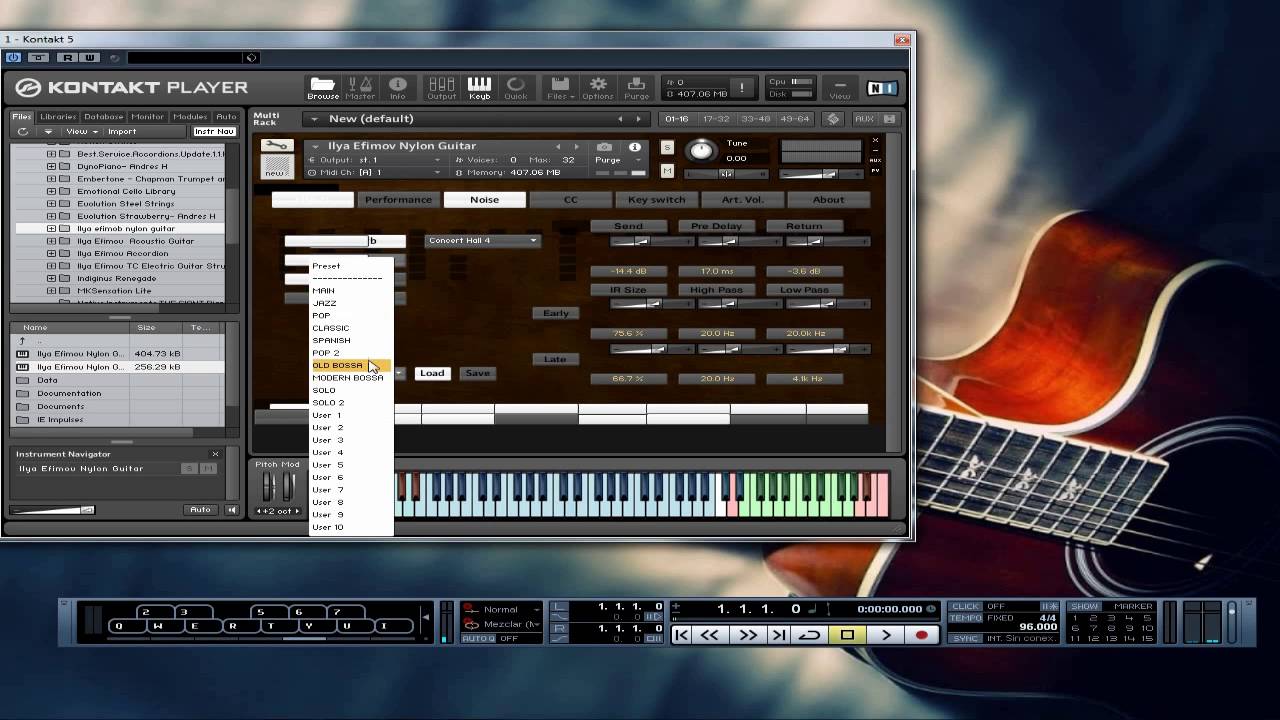1280x720 pixels.
Task: Click the camera snapshot icon
Action: (x=604, y=147)
